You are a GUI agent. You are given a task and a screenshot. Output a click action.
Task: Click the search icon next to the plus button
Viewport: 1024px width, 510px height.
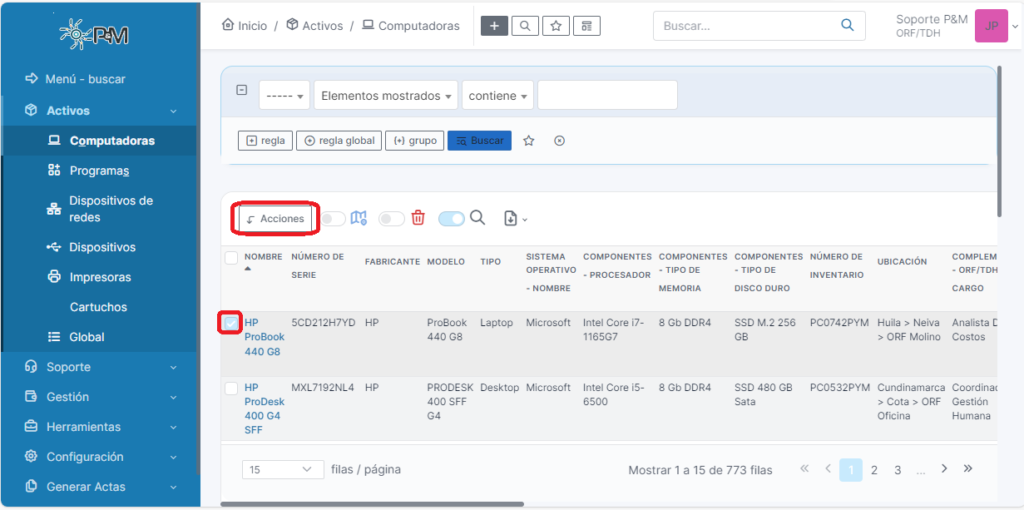pos(525,26)
